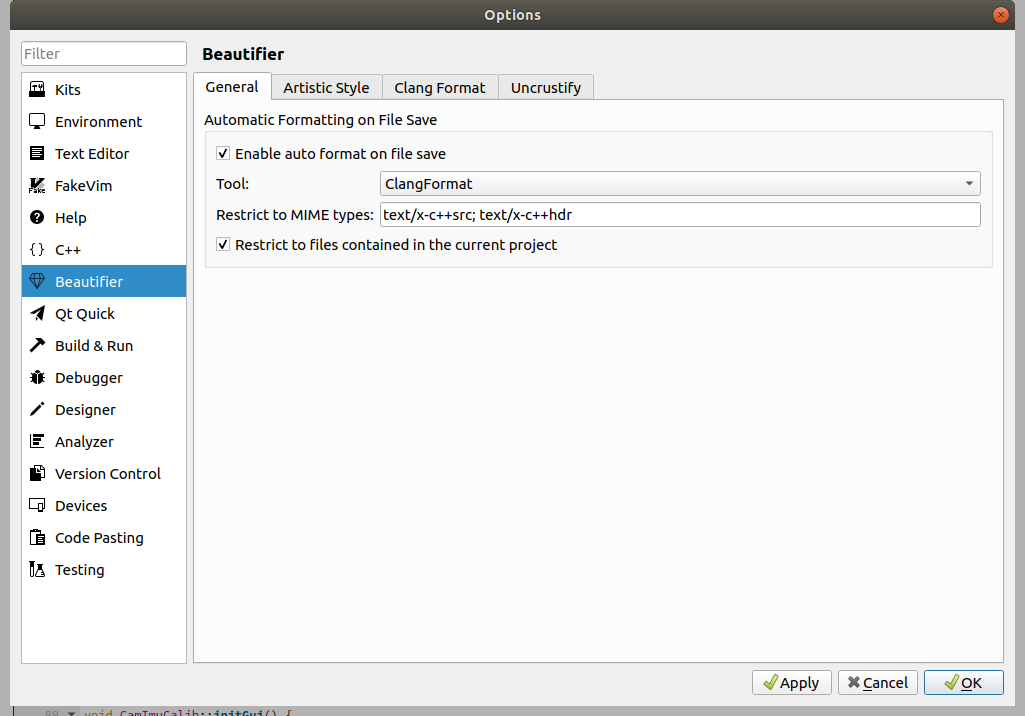Click the Code Pasting icon
This screenshot has height=716, width=1025.
pyautogui.click(x=36, y=537)
